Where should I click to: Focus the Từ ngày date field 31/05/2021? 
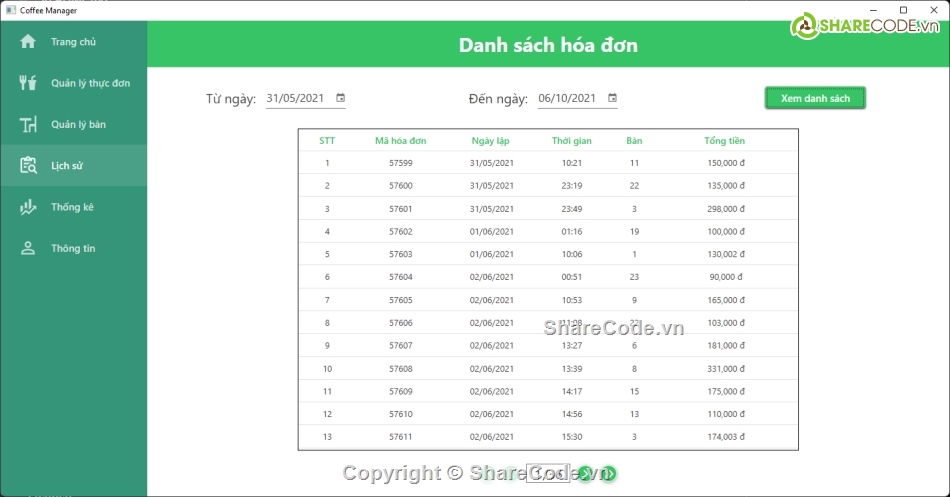click(305, 98)
